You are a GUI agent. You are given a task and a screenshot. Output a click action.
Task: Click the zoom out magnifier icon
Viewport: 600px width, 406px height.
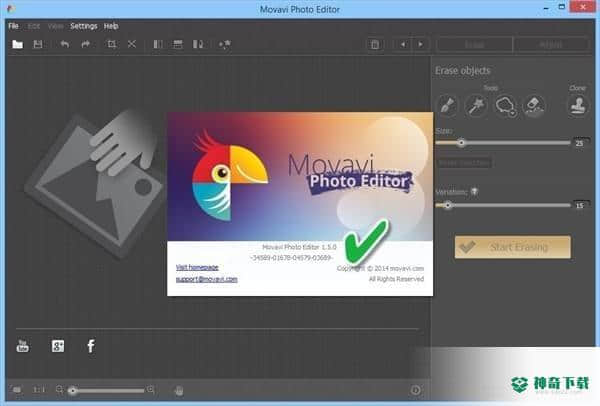click(x=59, y=390)
